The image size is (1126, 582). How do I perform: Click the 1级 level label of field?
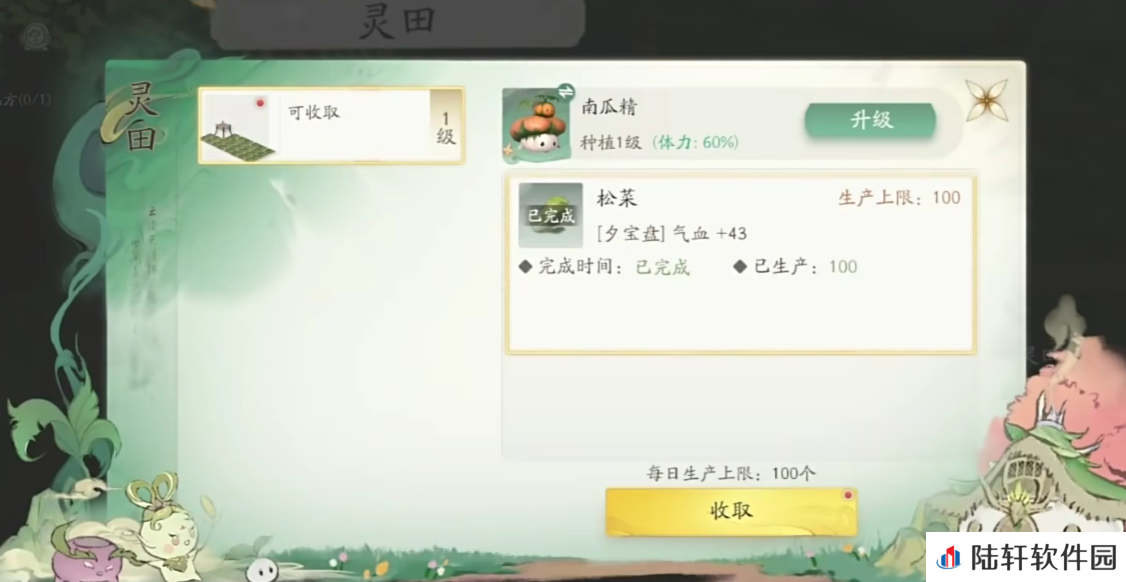pos(446,127)
